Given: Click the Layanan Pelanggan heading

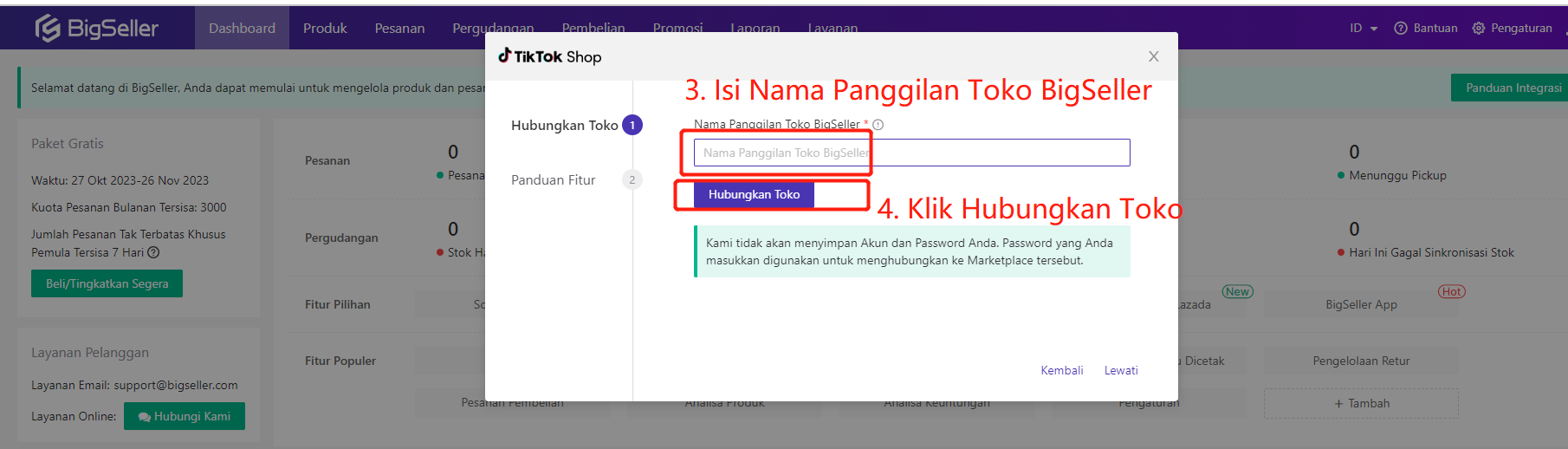Looking at the screenshot, I should [x=90, y=353].
